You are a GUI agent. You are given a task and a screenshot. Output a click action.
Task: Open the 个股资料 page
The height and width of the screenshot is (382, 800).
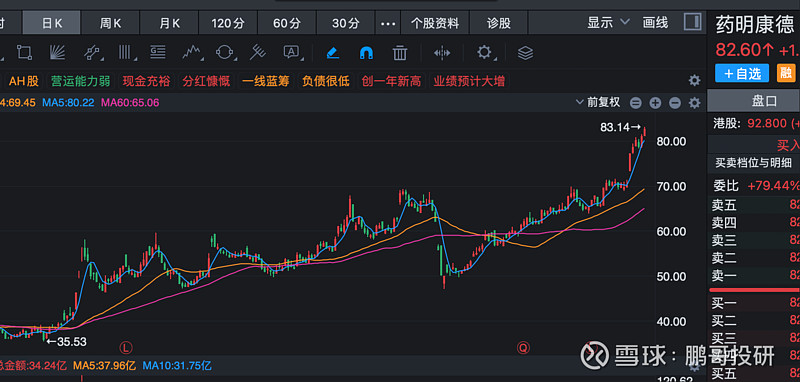pos(435,23)
